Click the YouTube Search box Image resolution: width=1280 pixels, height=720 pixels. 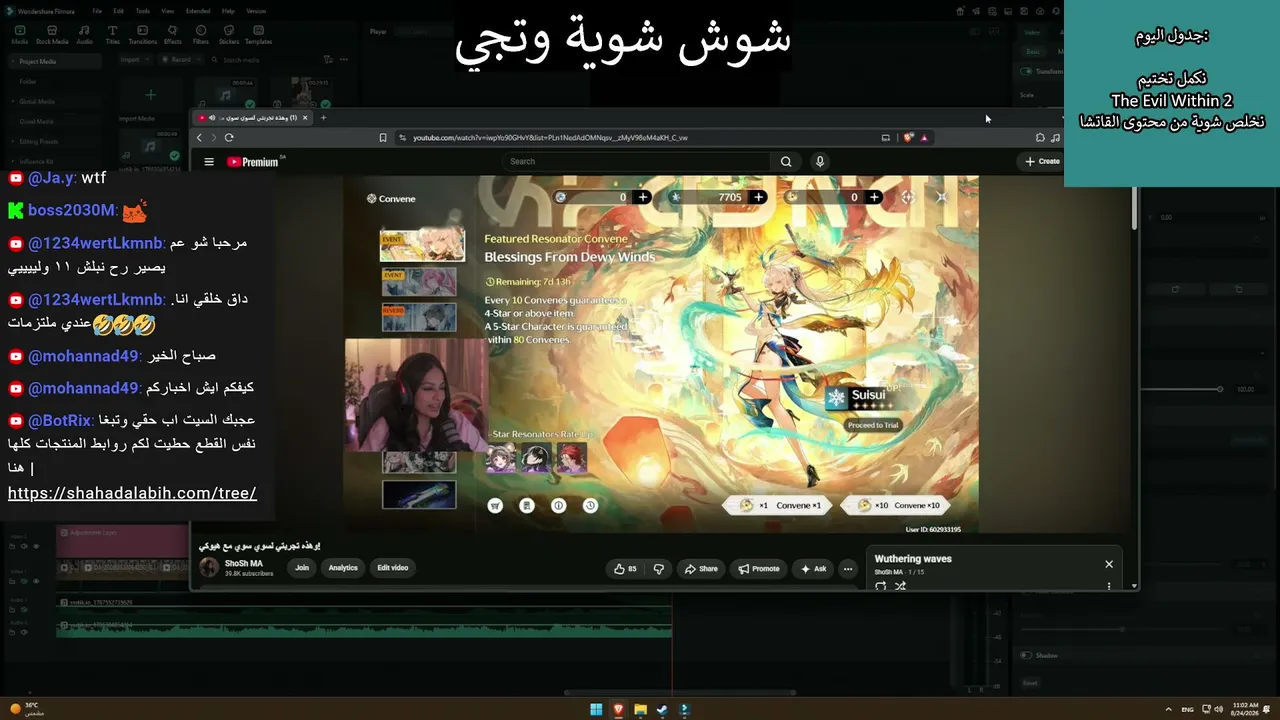pyautogui.click(x=637, y=161)
